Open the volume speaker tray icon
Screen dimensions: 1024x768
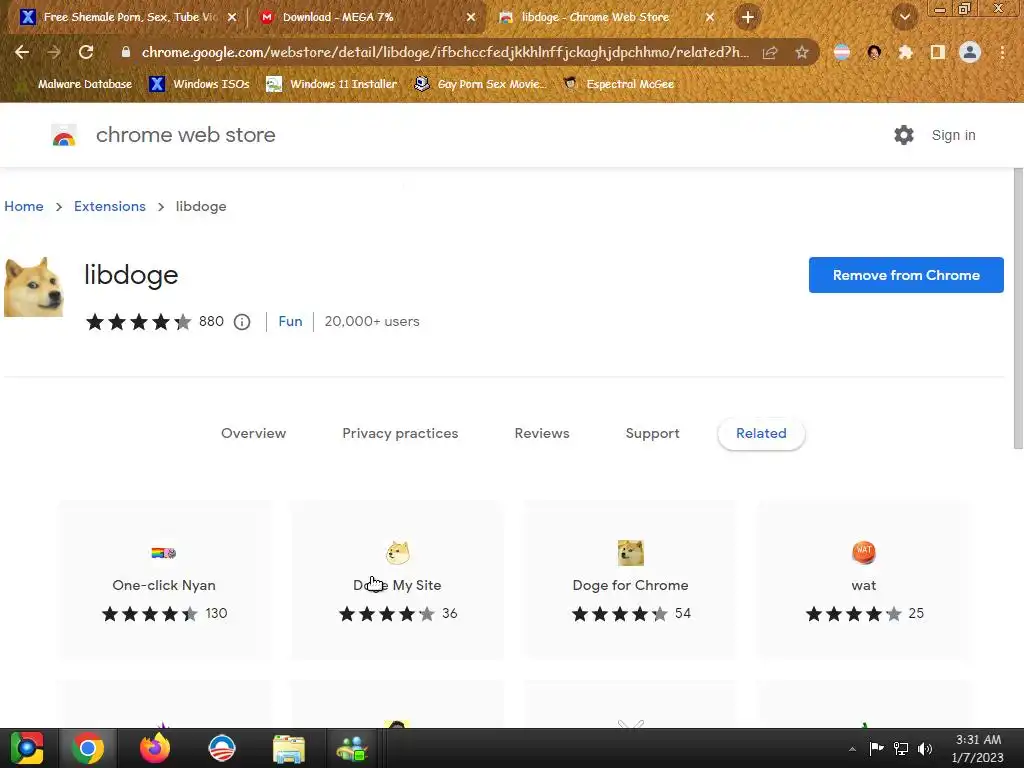[x=925, y=749]
